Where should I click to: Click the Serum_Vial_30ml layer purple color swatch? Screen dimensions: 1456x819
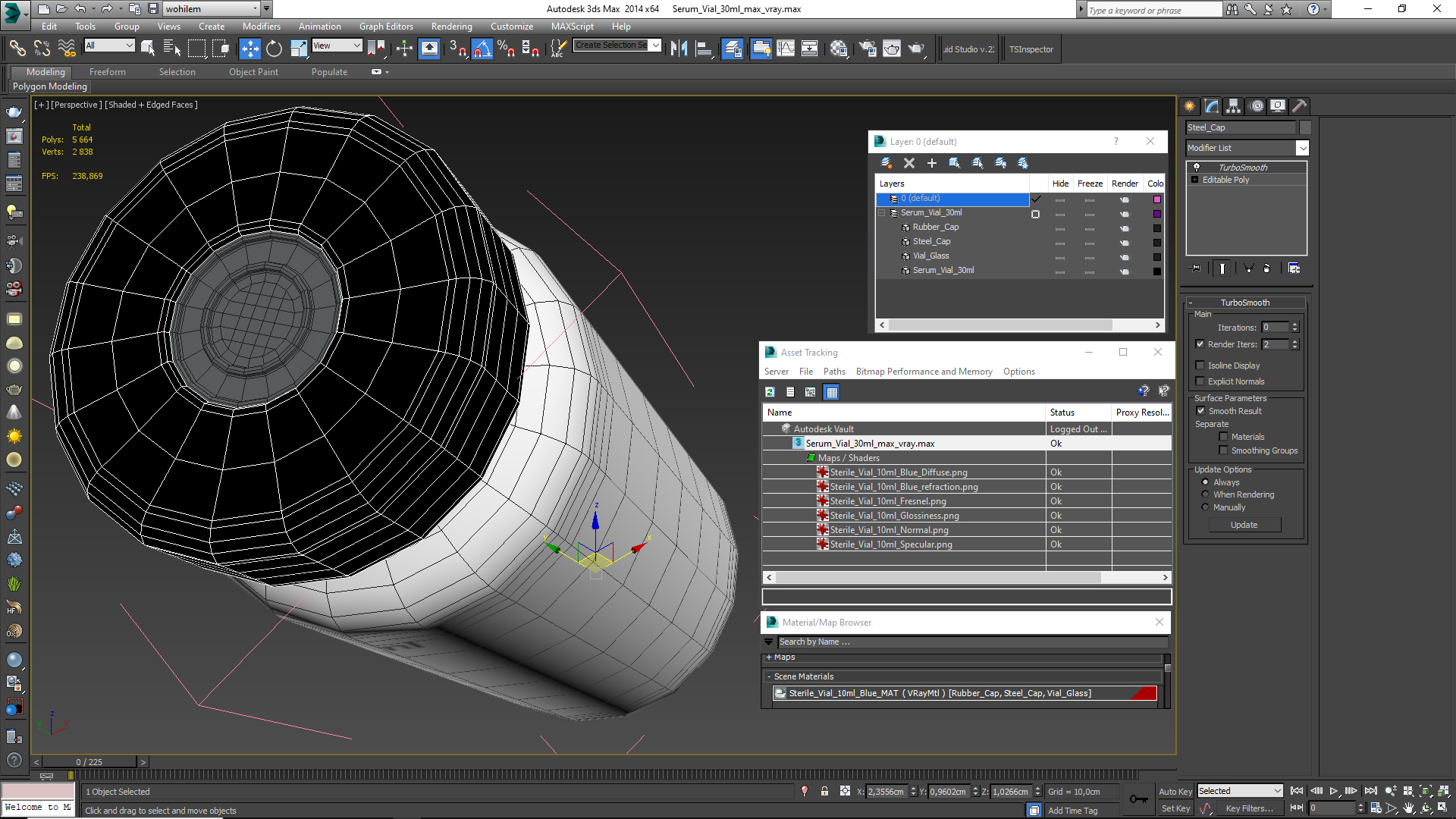tap(1156, 214)
